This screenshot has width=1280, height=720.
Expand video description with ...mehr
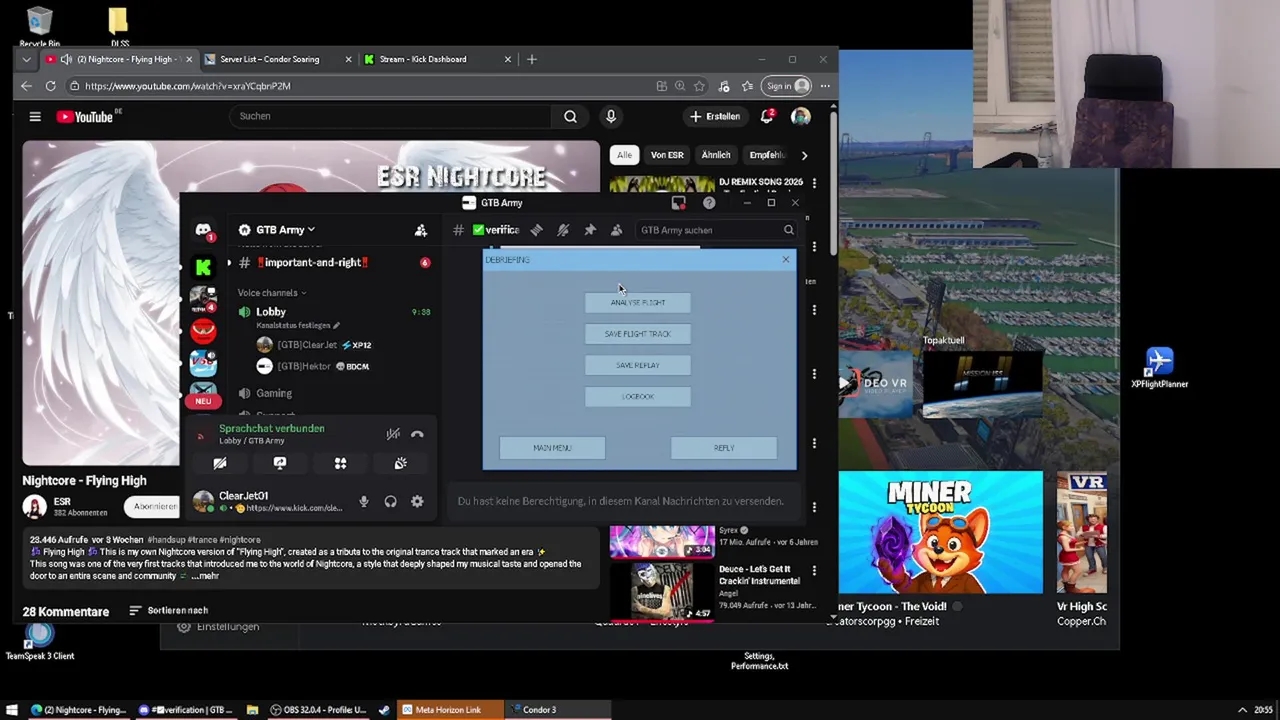click(205, 576)
